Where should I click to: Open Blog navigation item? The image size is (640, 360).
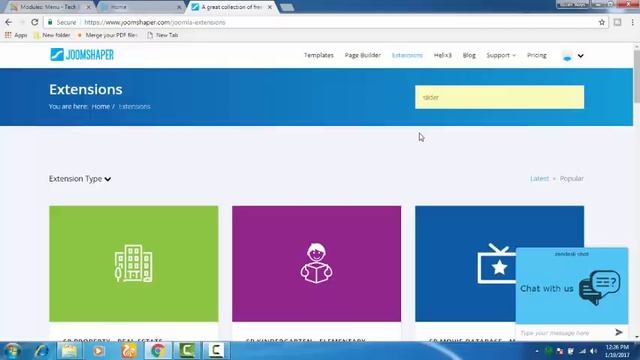[469, 55]
